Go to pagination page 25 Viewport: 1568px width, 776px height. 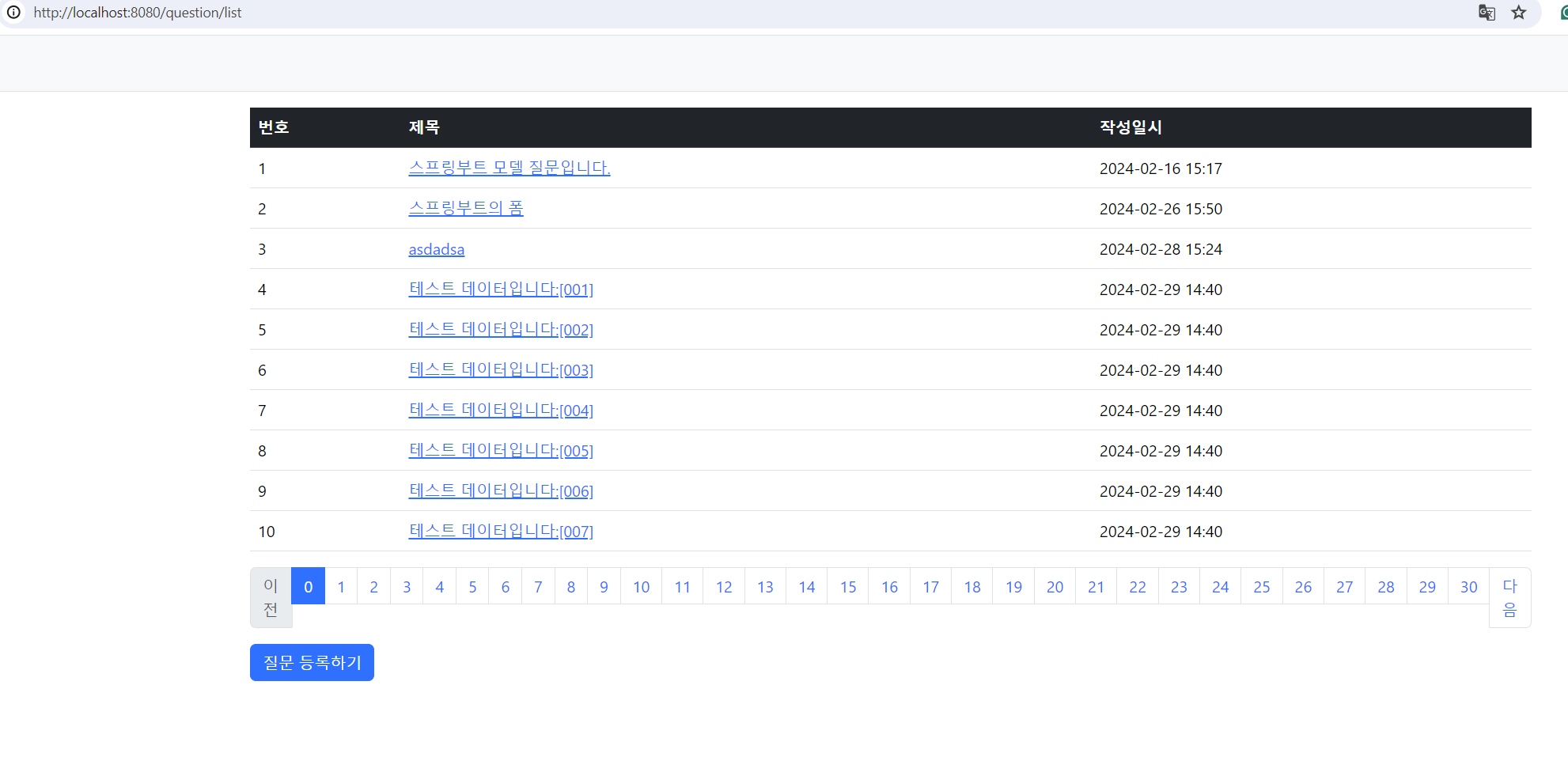click(1262, 586)
